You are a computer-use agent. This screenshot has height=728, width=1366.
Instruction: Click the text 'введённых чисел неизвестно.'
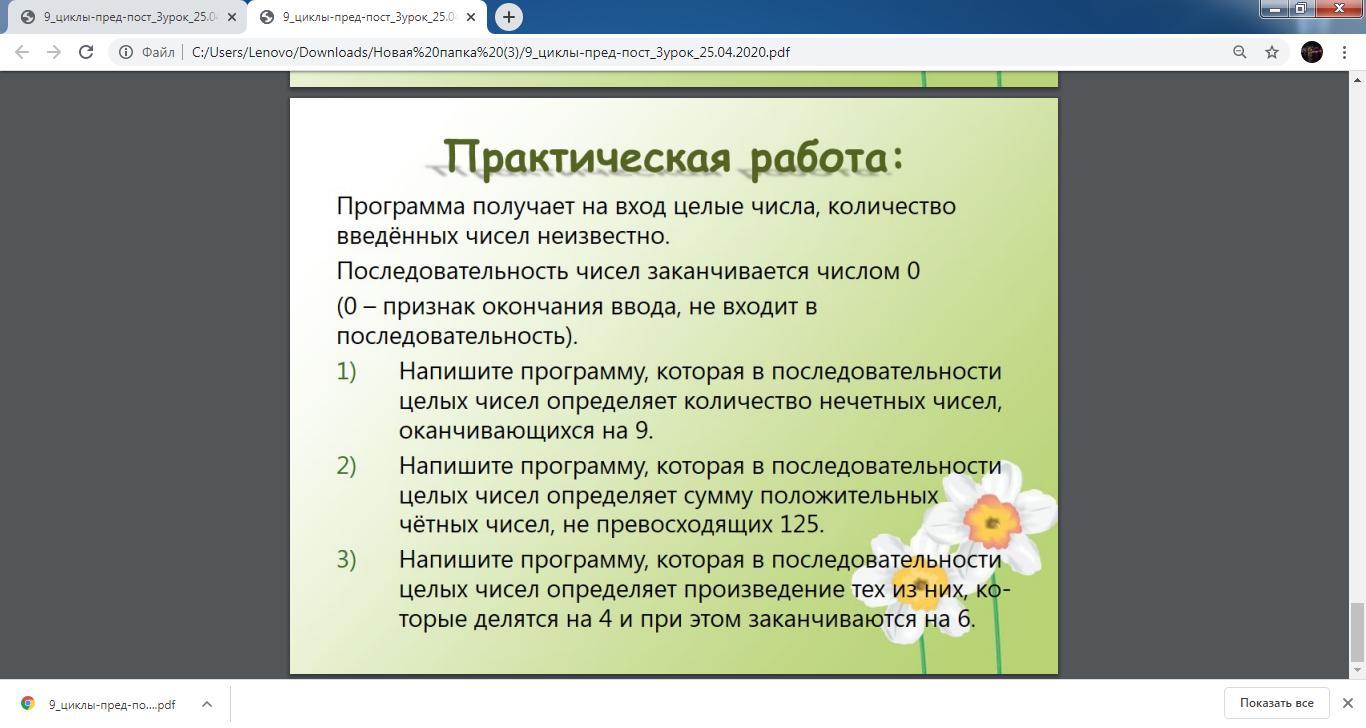point(503,236)
